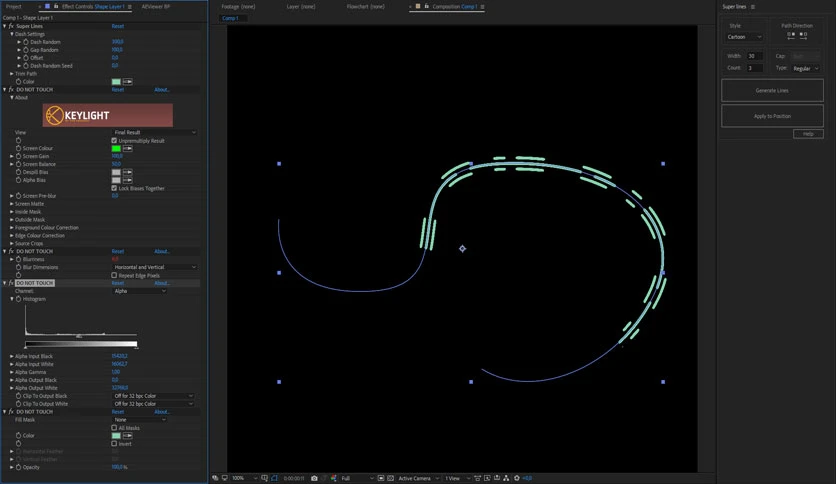Click eyedropper next to Alpha Bias
This screenshot has height=484, width=836.
(x=127, y=180)
